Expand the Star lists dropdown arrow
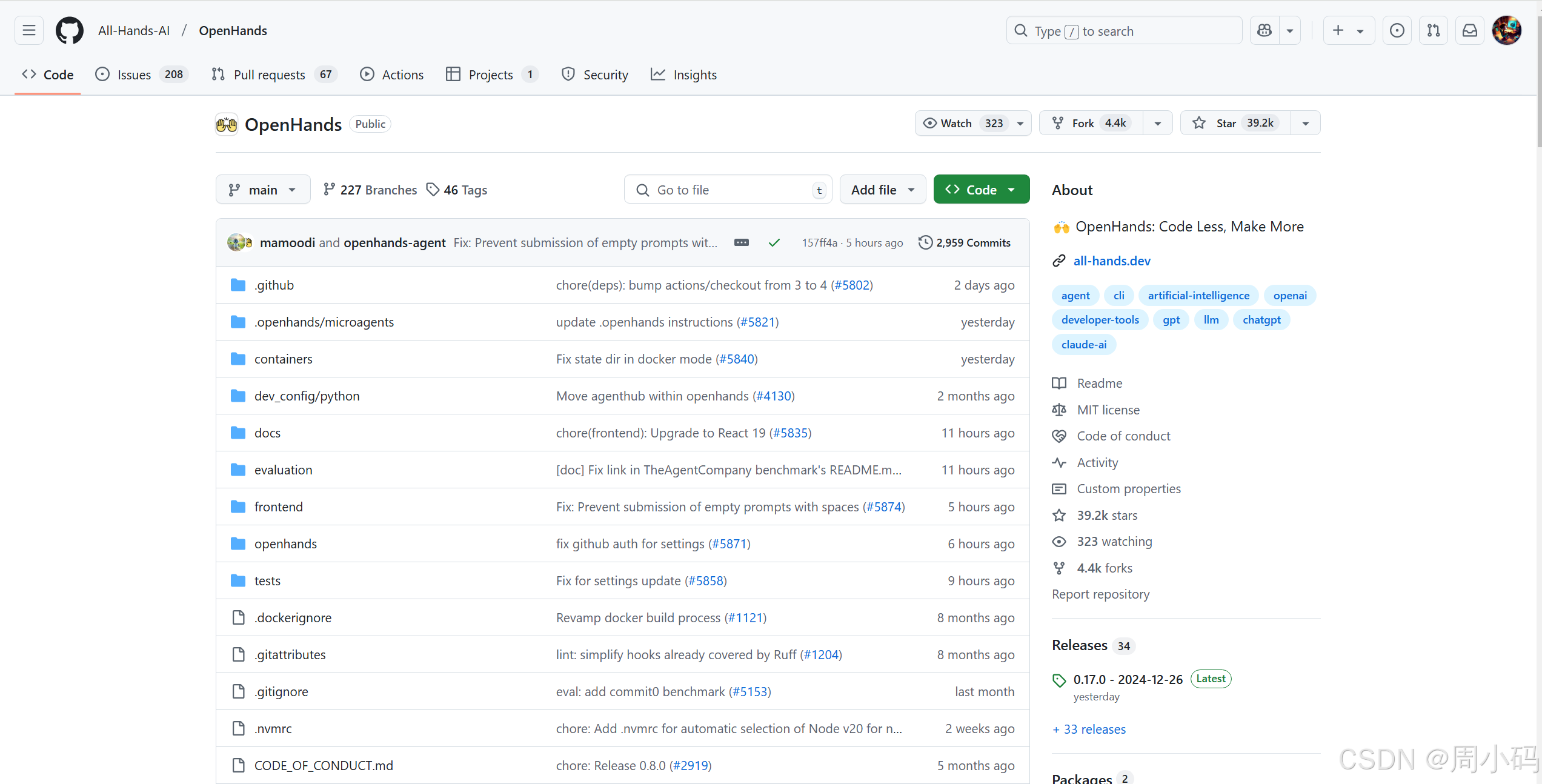The image size is (1542, 784). [1306, 123]
